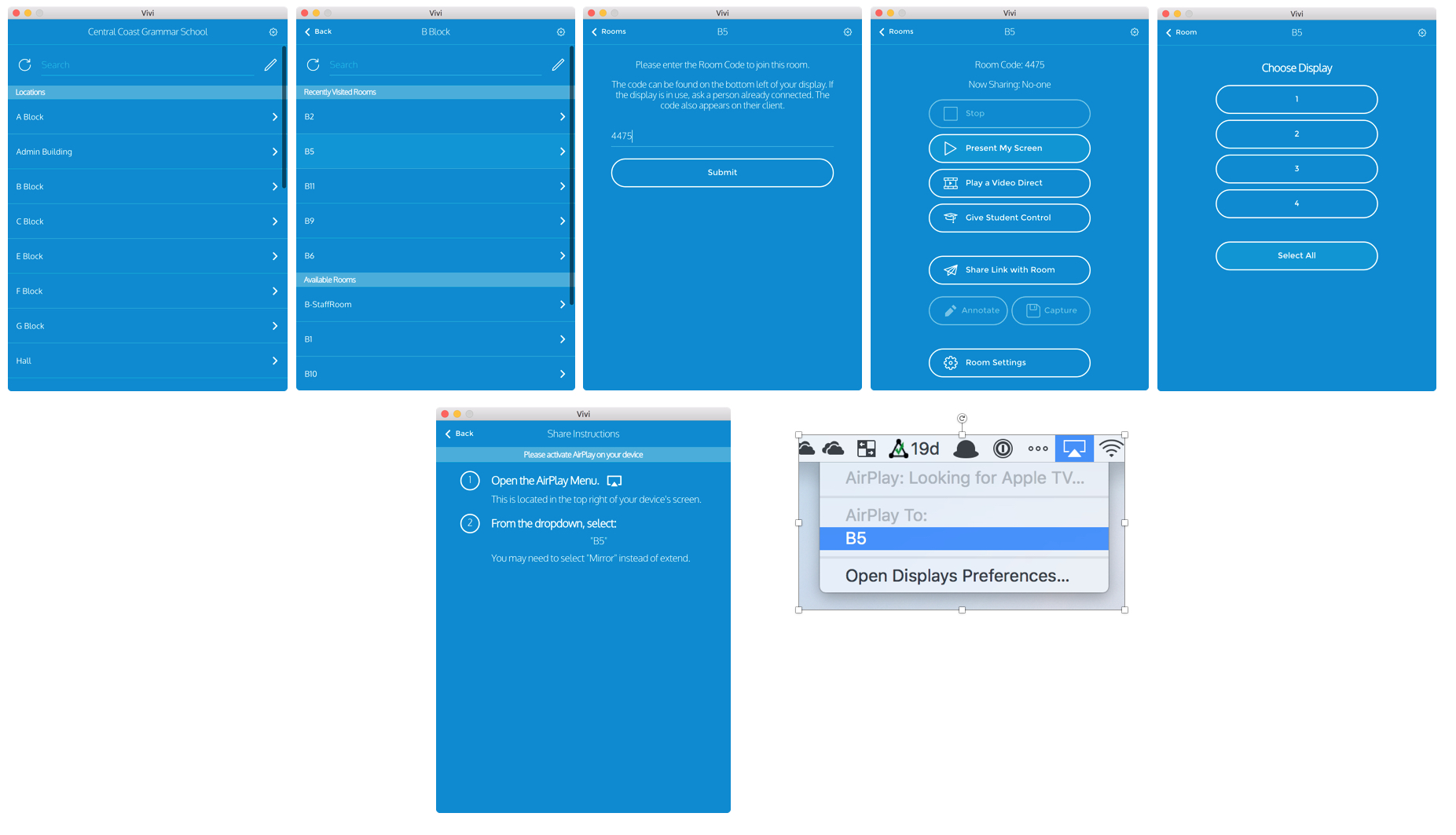Screen dimensions: 1456x835
Task: Open Room Settings
Action: tap(1009, 363)
